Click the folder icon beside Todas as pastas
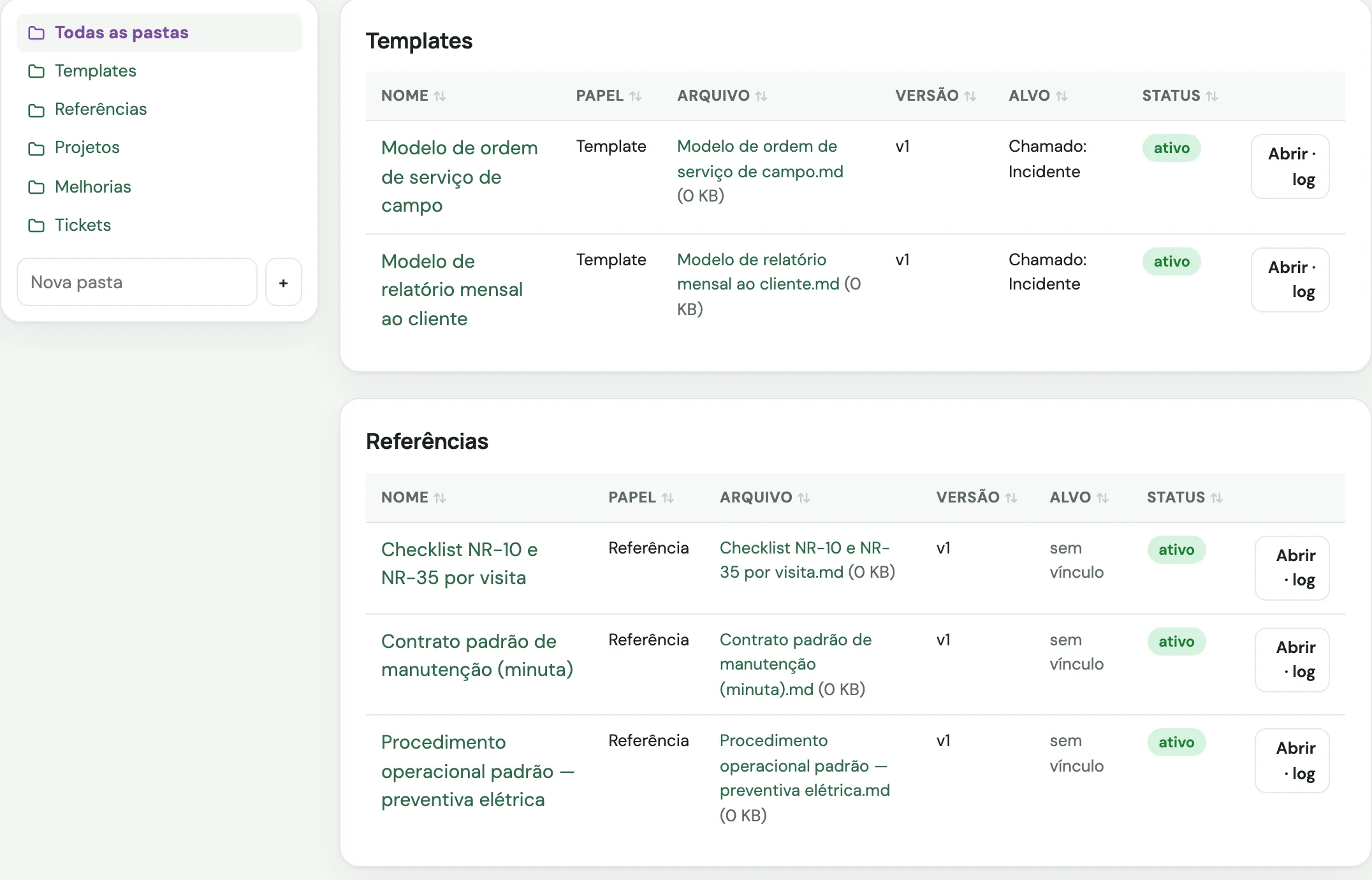Image resolution: width=1372 pixels, height=880 pixels. click(x=36, y=33)
